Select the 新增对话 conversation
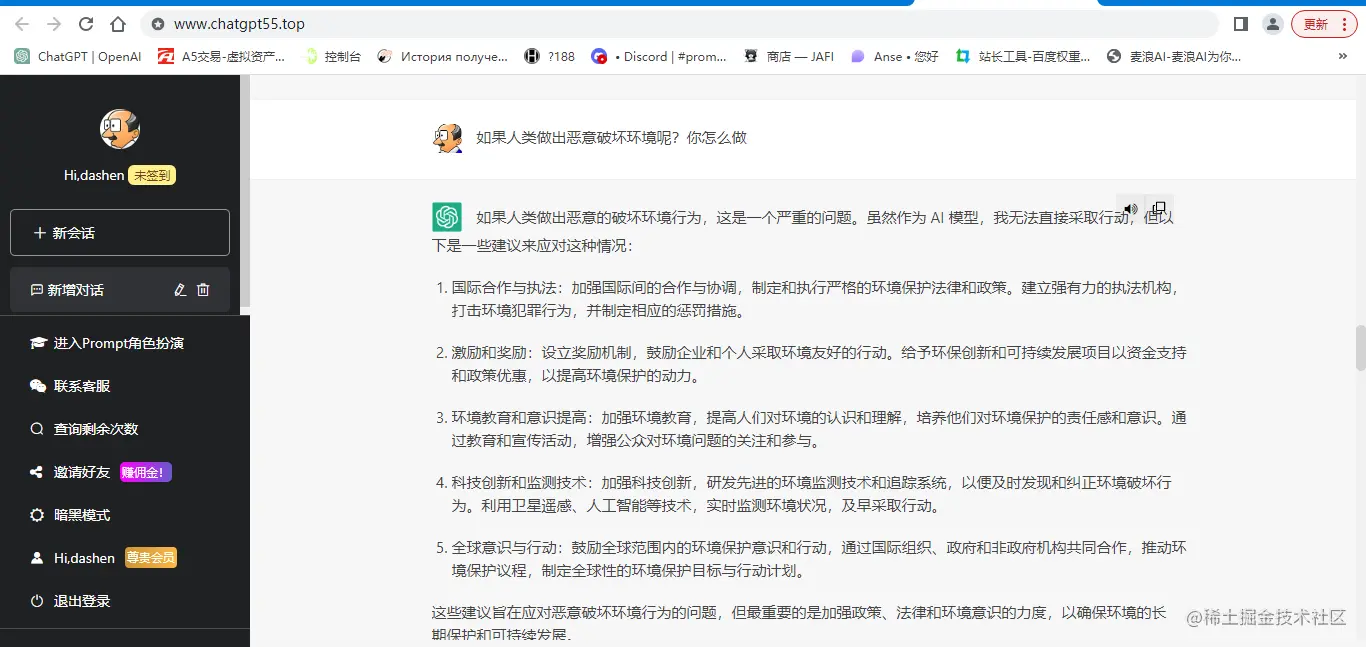1366x647 pixels. click(x=120, y=290)
